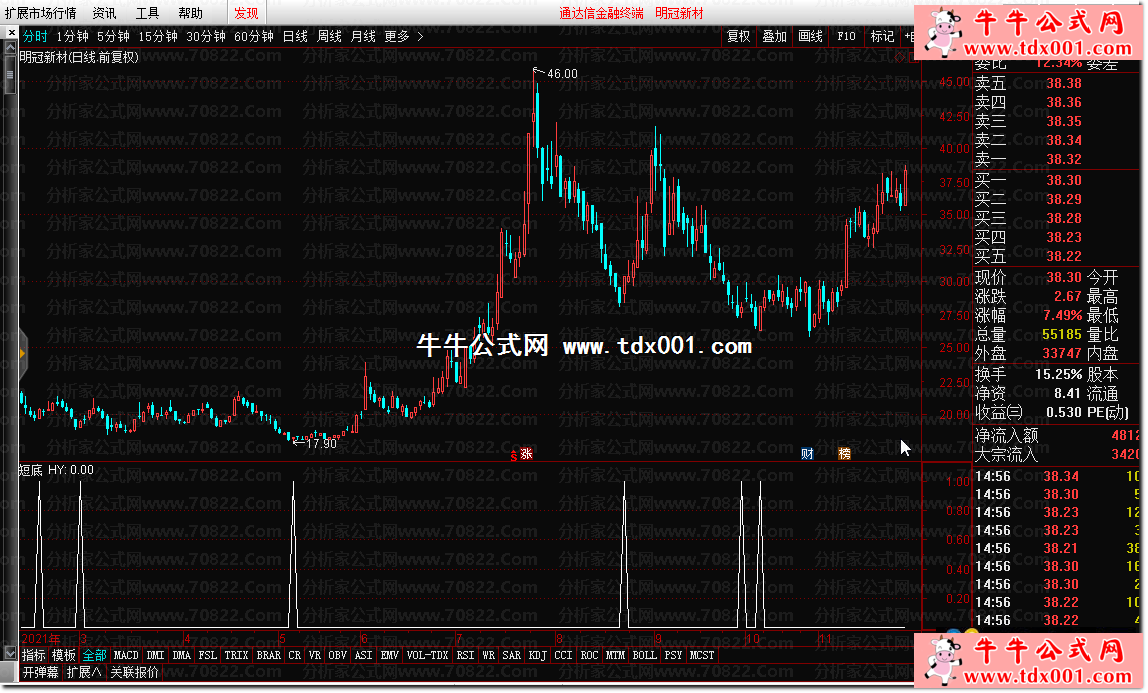Apply the RSI indicator
The image size is (1148, 693).
(x=466, y=655)
